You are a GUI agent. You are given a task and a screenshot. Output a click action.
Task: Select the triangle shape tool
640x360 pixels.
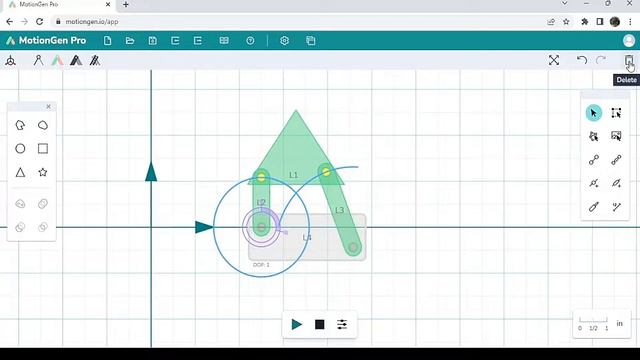click(20, 172)
